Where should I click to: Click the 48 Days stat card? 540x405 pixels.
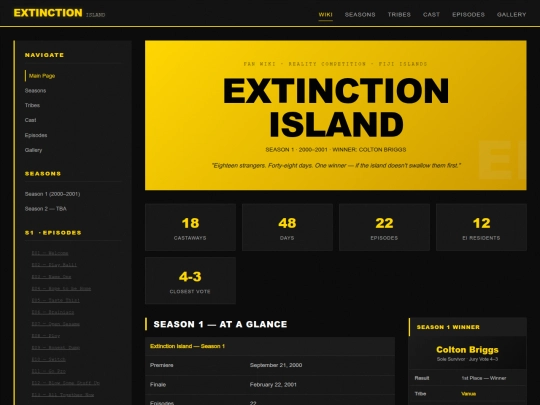287,227
